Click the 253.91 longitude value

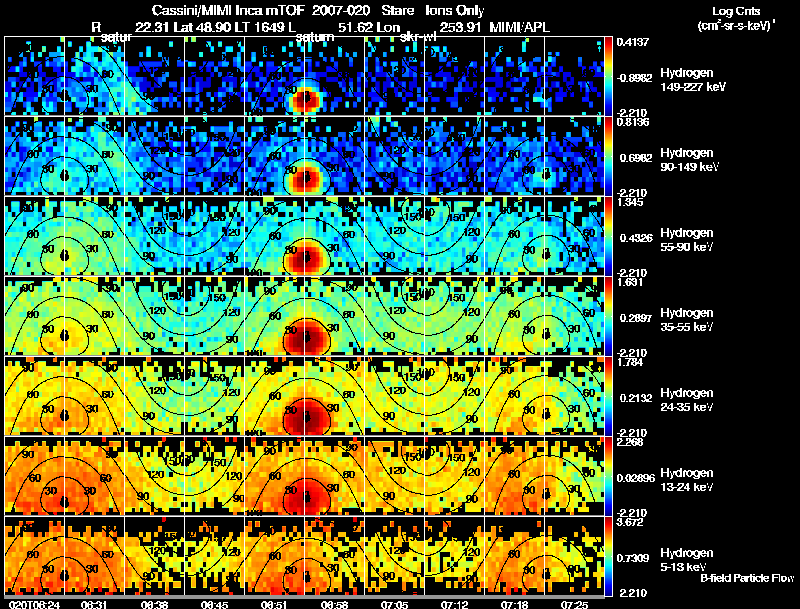(x=460, y=27)
